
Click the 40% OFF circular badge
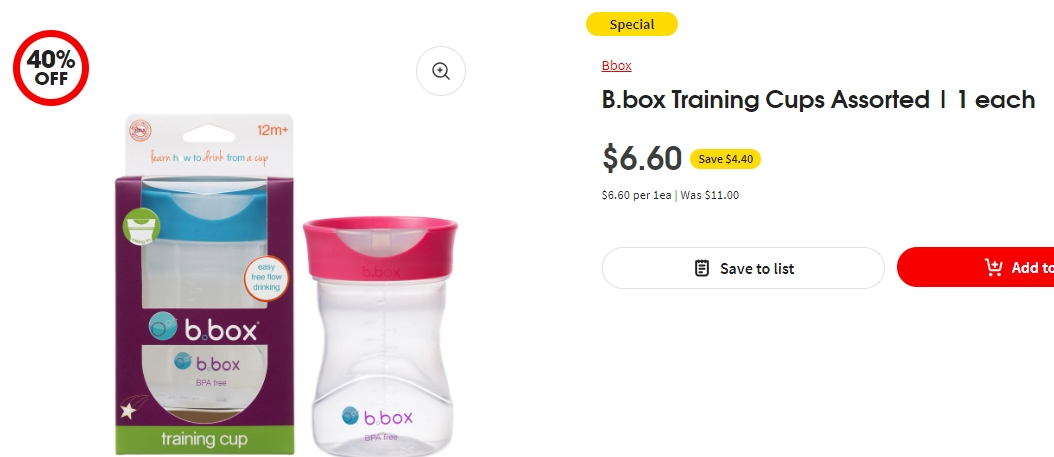51,68
